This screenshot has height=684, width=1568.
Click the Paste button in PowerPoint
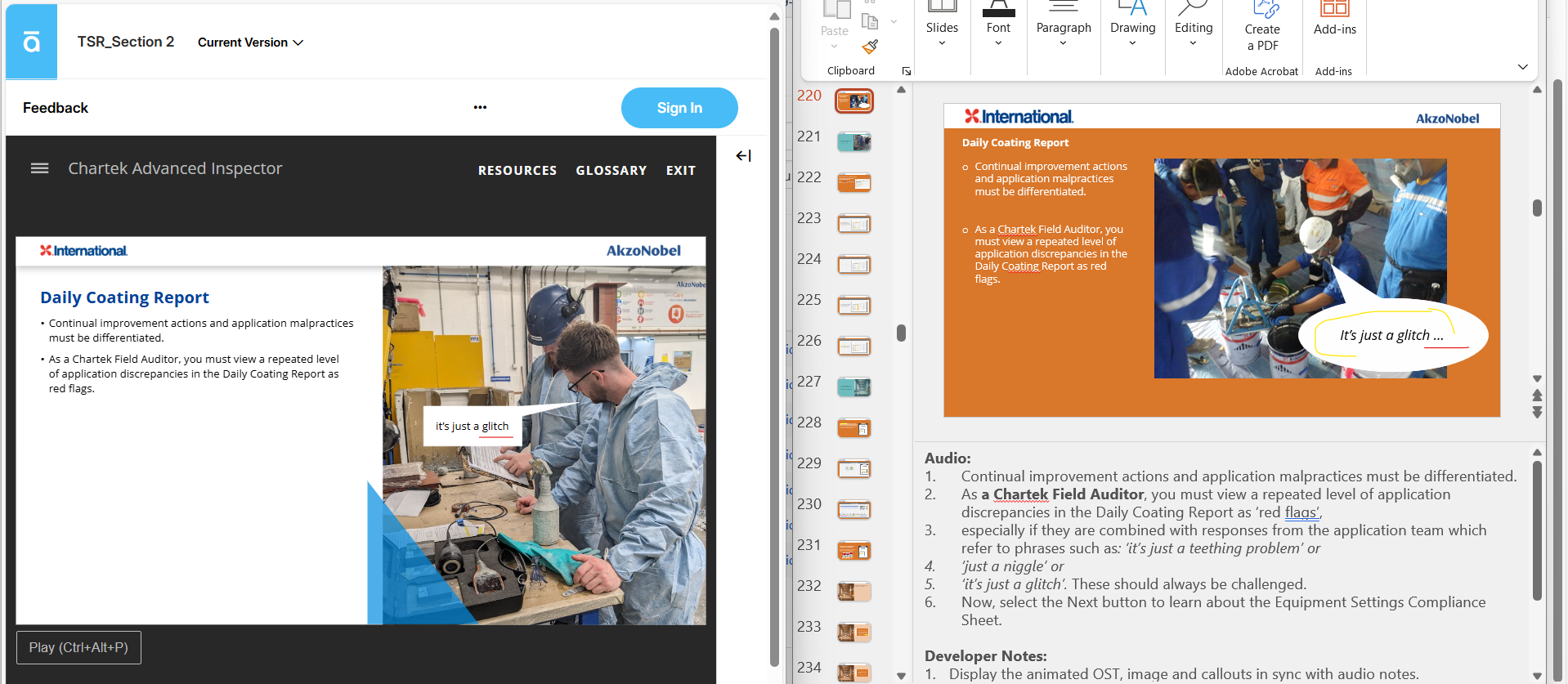(x=835, y=21)
